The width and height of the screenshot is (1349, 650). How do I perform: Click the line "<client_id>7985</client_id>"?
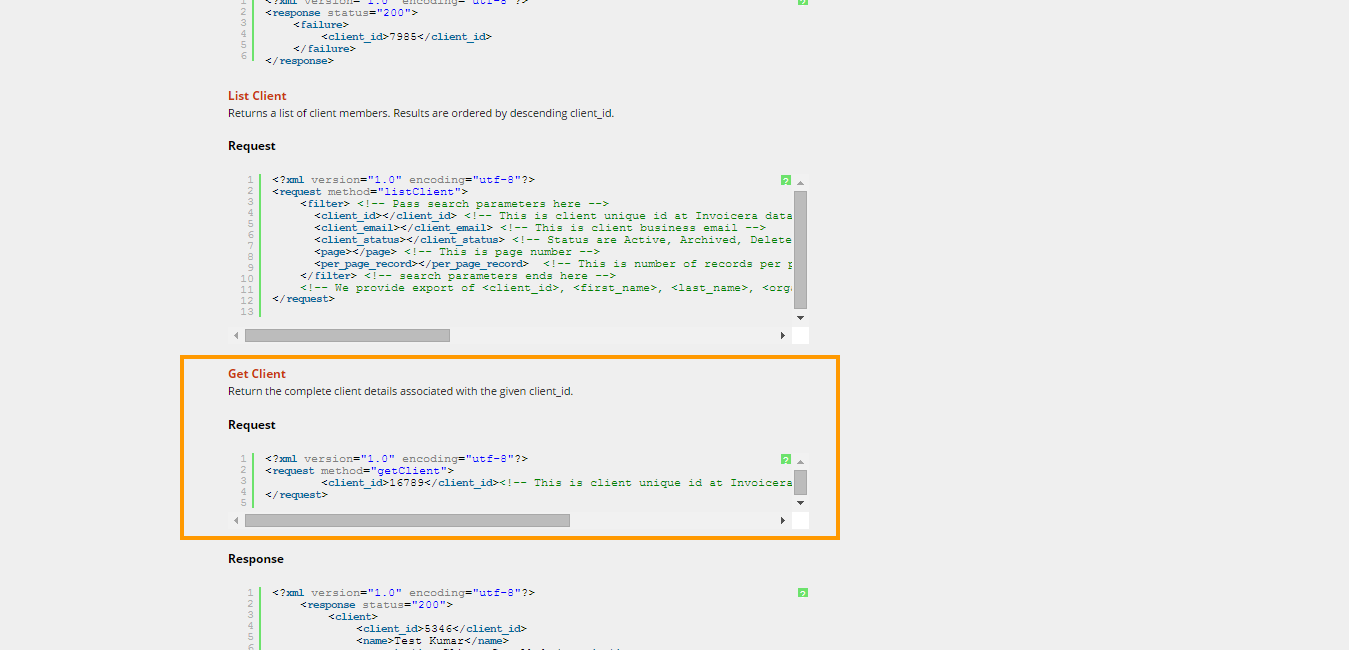click(406, 37)
